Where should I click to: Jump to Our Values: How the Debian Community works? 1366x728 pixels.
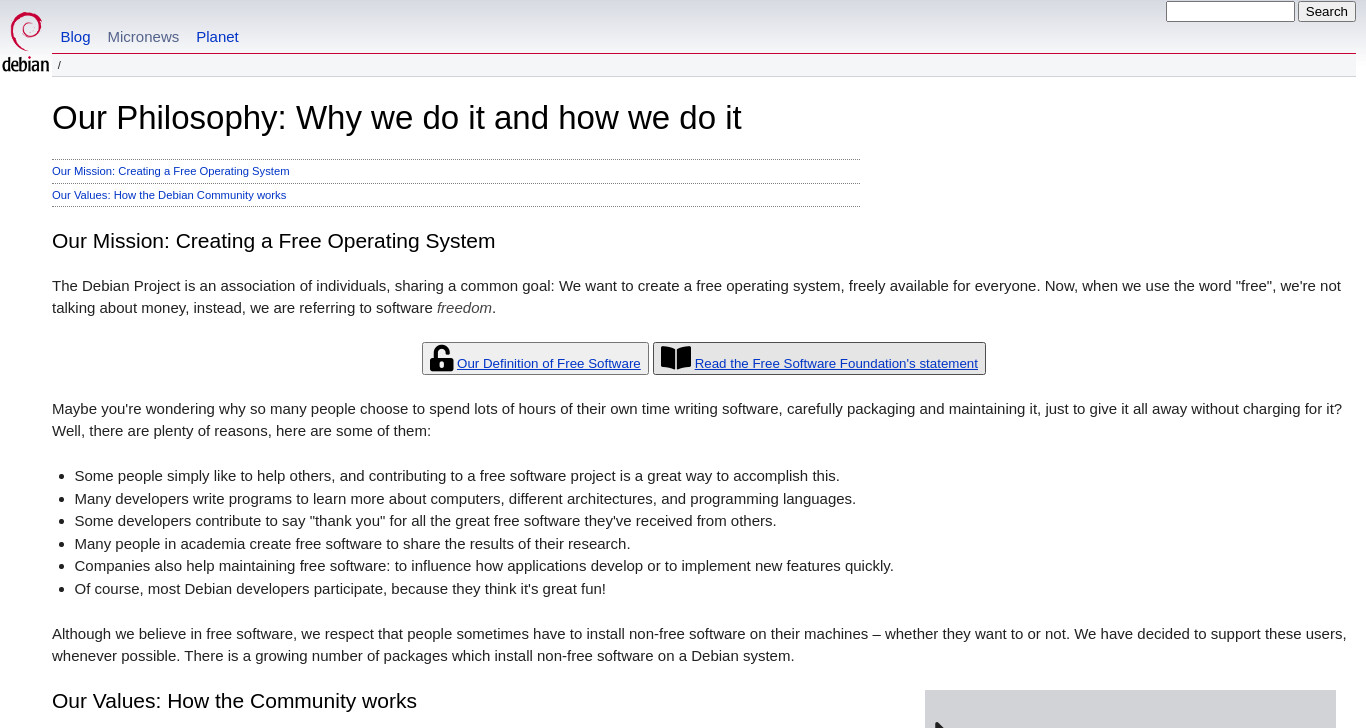[x=169, y=195]
